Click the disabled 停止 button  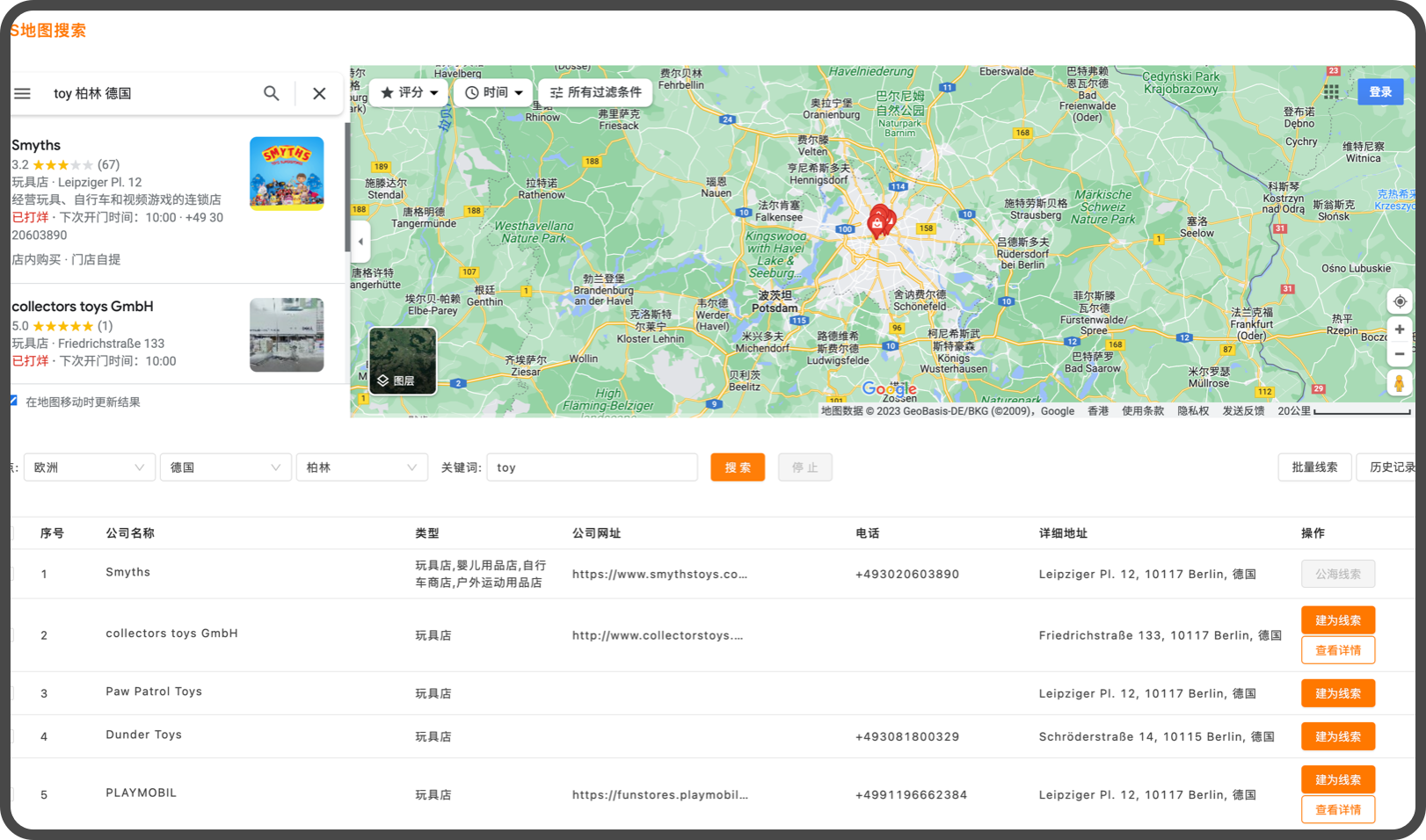tap(804, 467)
